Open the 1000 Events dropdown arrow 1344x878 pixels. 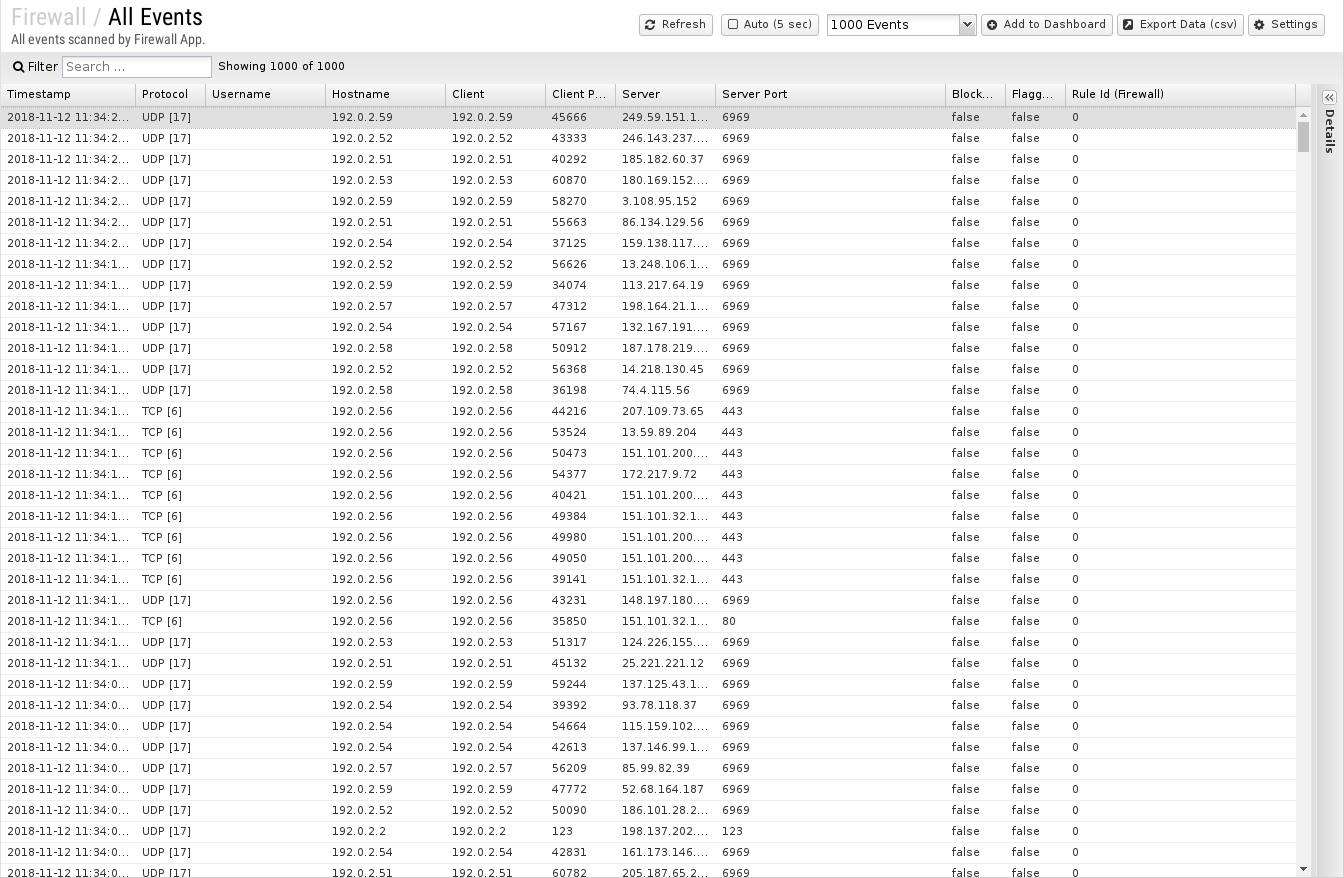[x=967, y=25]
